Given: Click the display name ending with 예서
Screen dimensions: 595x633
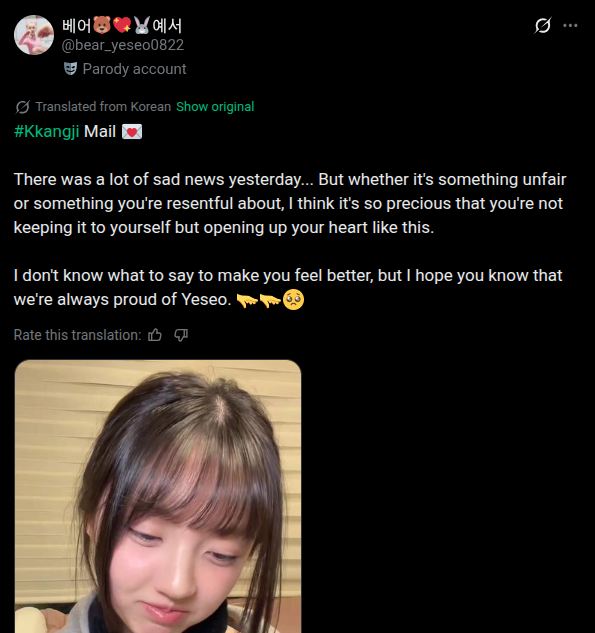Looking at the screenshot, I should [x=122, y=25].
